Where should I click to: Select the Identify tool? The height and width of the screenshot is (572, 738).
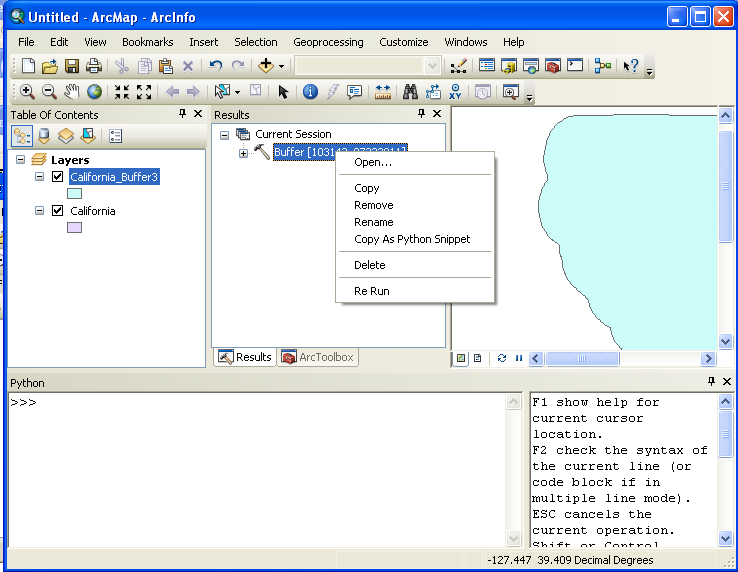(310, 92)
